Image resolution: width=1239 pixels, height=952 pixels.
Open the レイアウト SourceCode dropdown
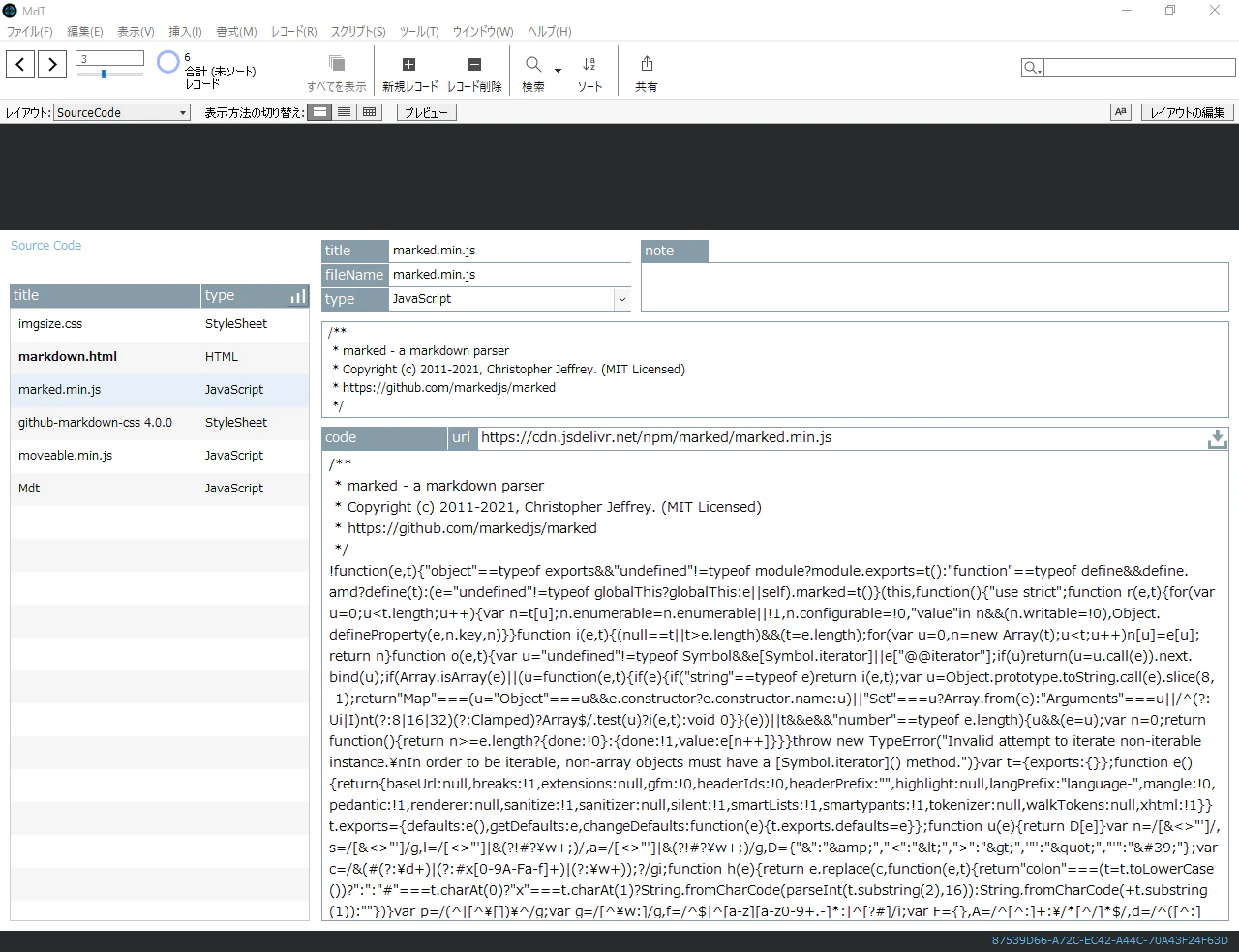(122, 112)
